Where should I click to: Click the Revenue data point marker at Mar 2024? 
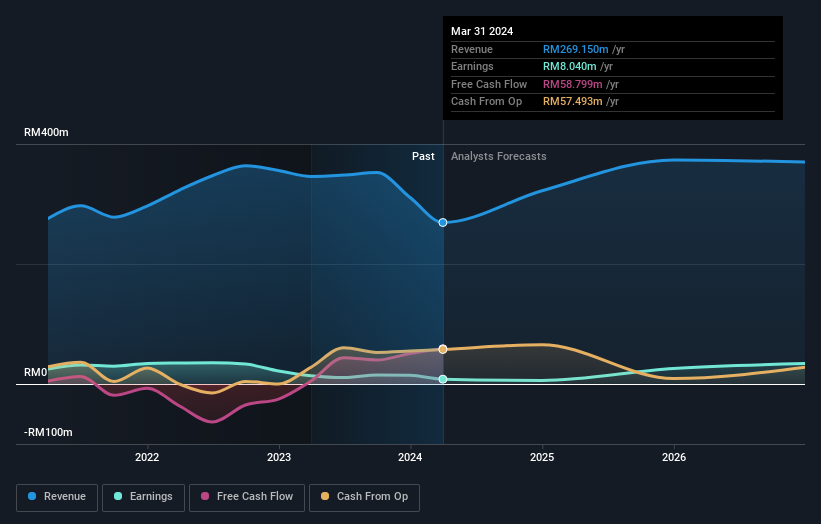click(443, 222)
